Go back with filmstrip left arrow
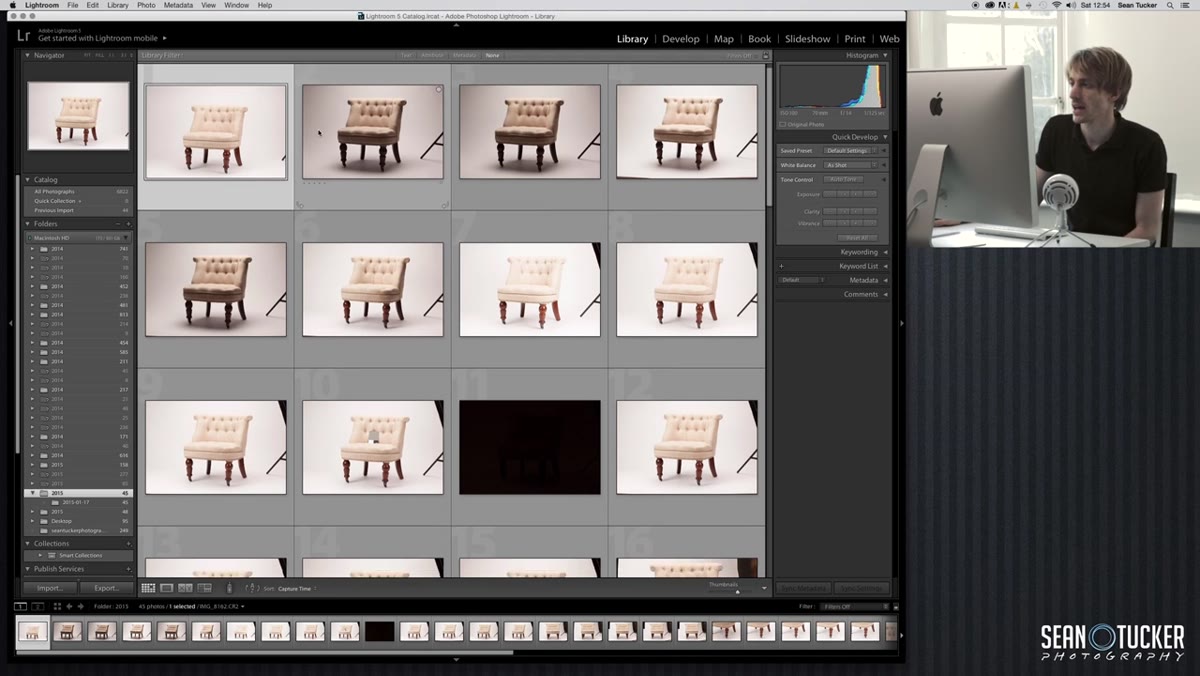Screen dimensions: 1200x676 [x=69, y=606]
